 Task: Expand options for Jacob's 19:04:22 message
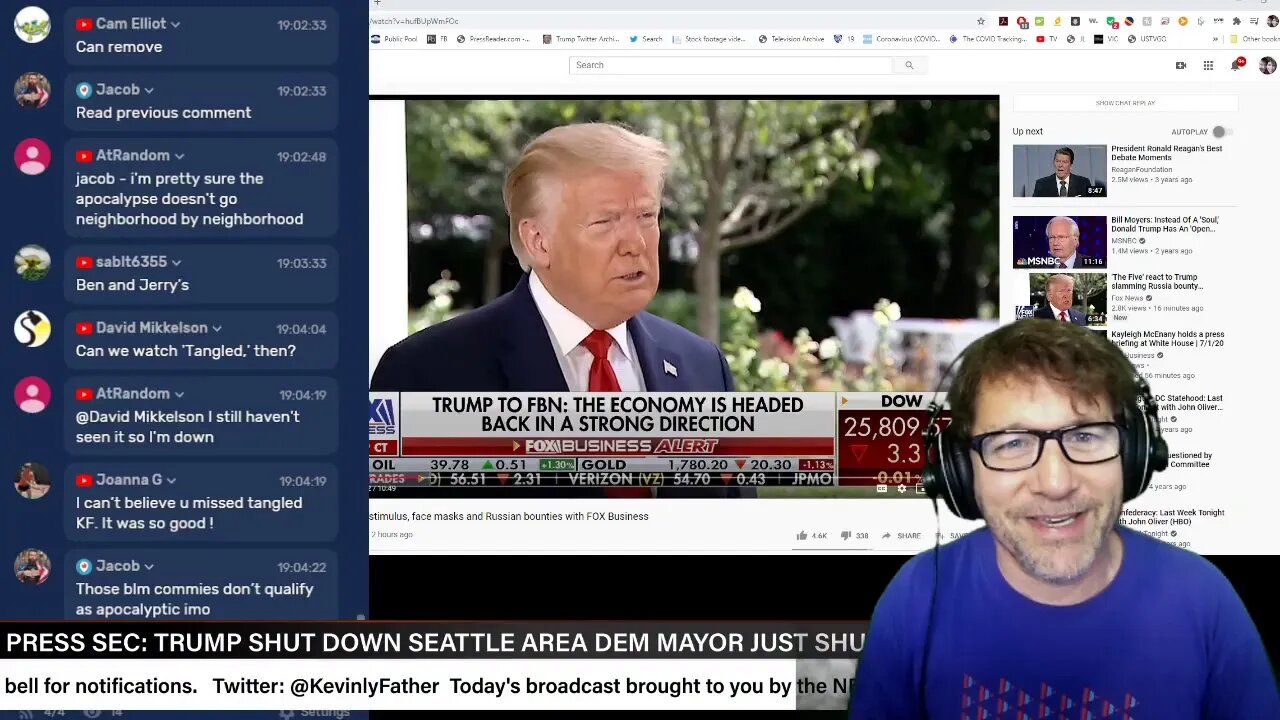(x=149, y=566)
